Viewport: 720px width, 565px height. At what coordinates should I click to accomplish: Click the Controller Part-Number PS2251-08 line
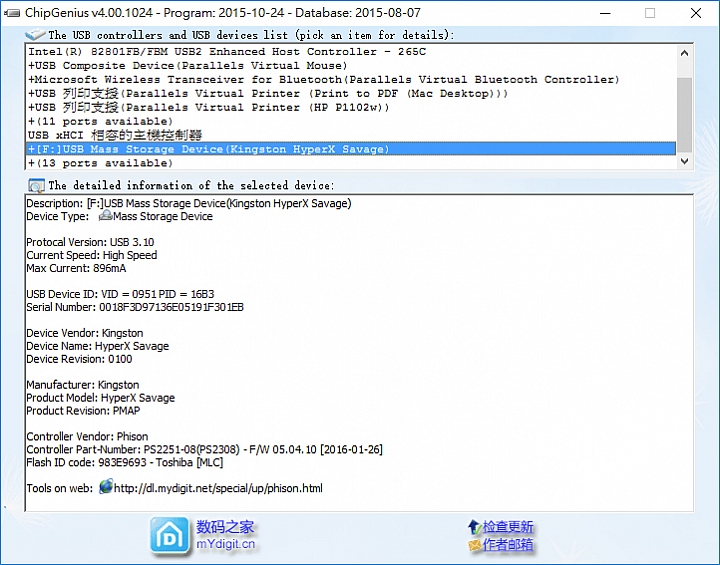(x=204, y=449)
